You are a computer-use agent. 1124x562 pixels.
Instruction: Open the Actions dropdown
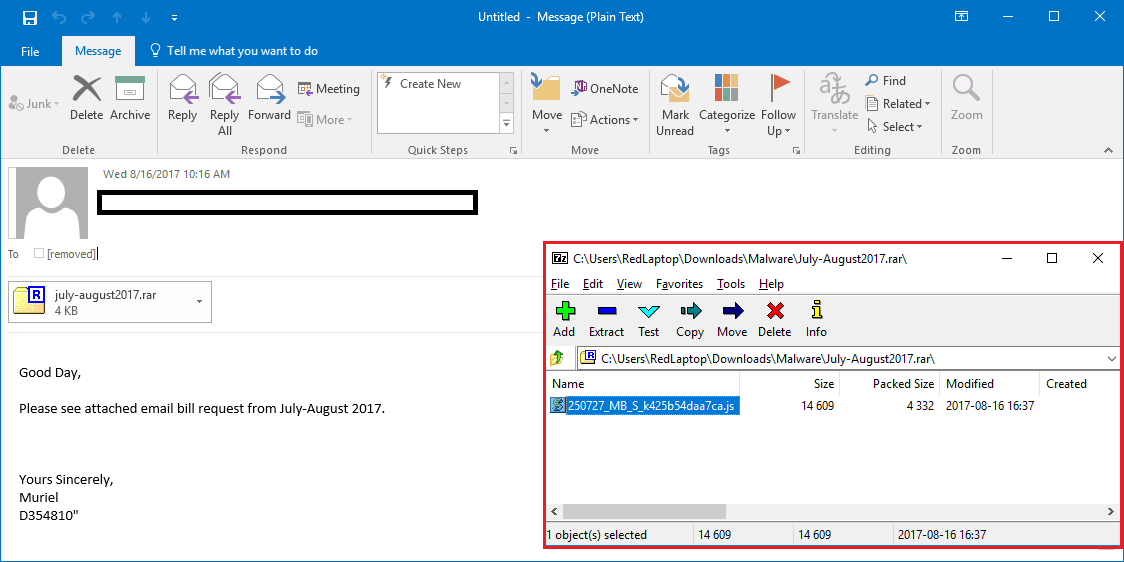click(x=604, y=120)
